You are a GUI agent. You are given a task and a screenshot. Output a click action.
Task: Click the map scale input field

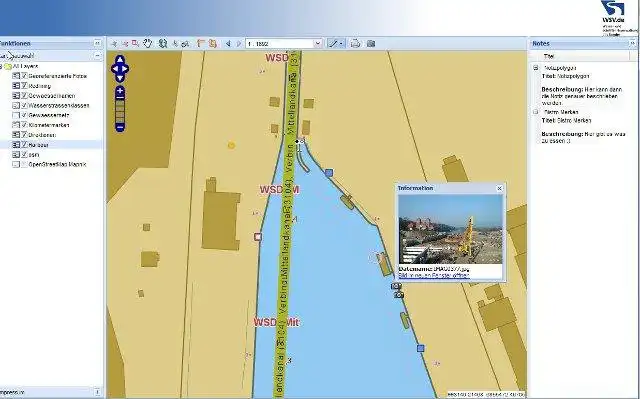280,43
